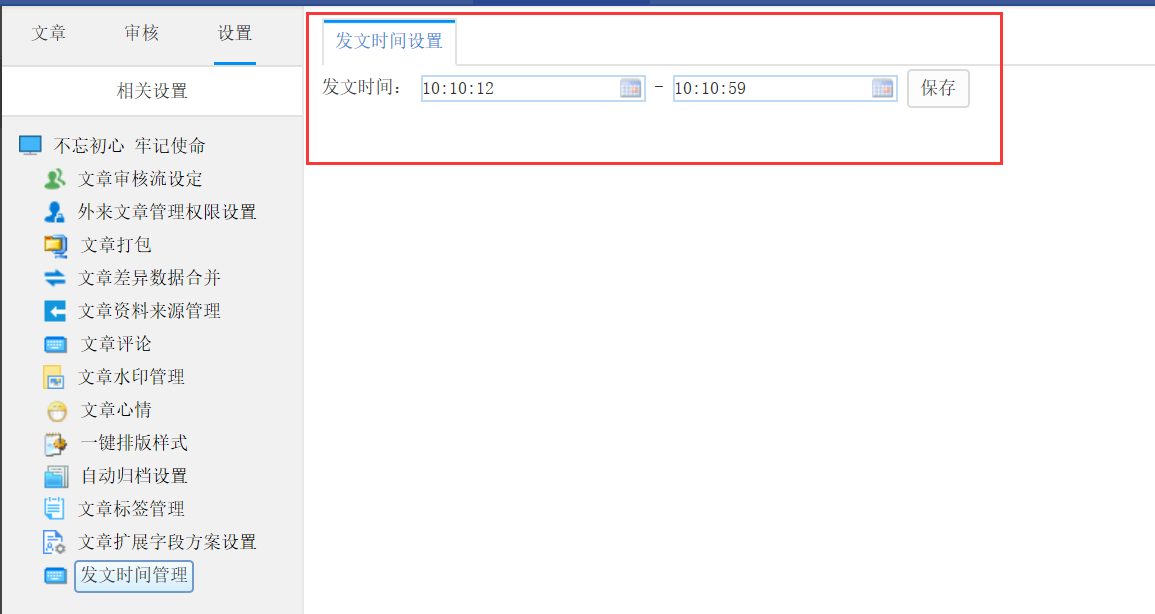Click the 保存 button
The height and width of the screenshot is (614, 1155).
[938, 88]
